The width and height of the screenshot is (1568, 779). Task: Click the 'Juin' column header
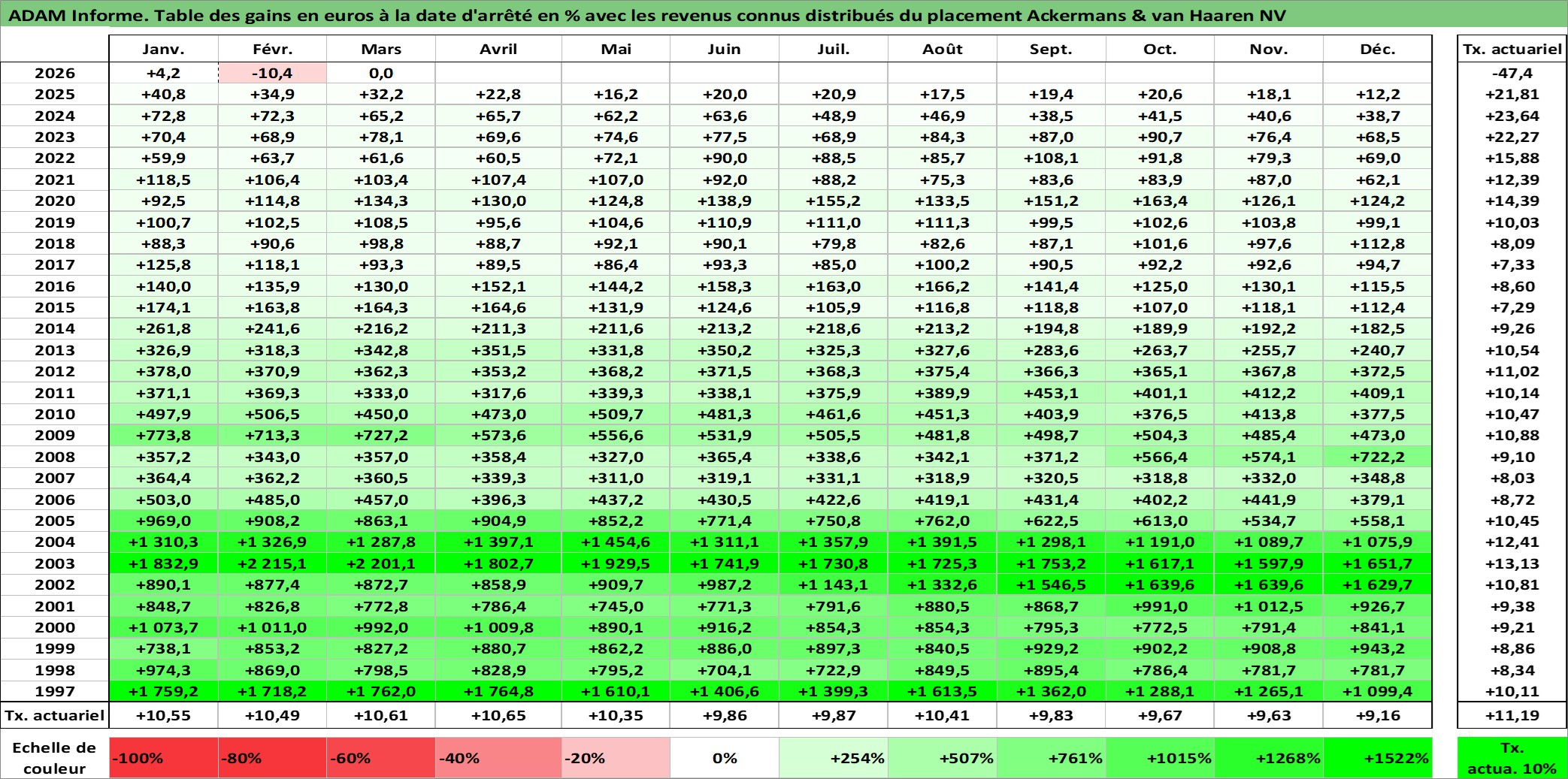(x=725, y=49)
